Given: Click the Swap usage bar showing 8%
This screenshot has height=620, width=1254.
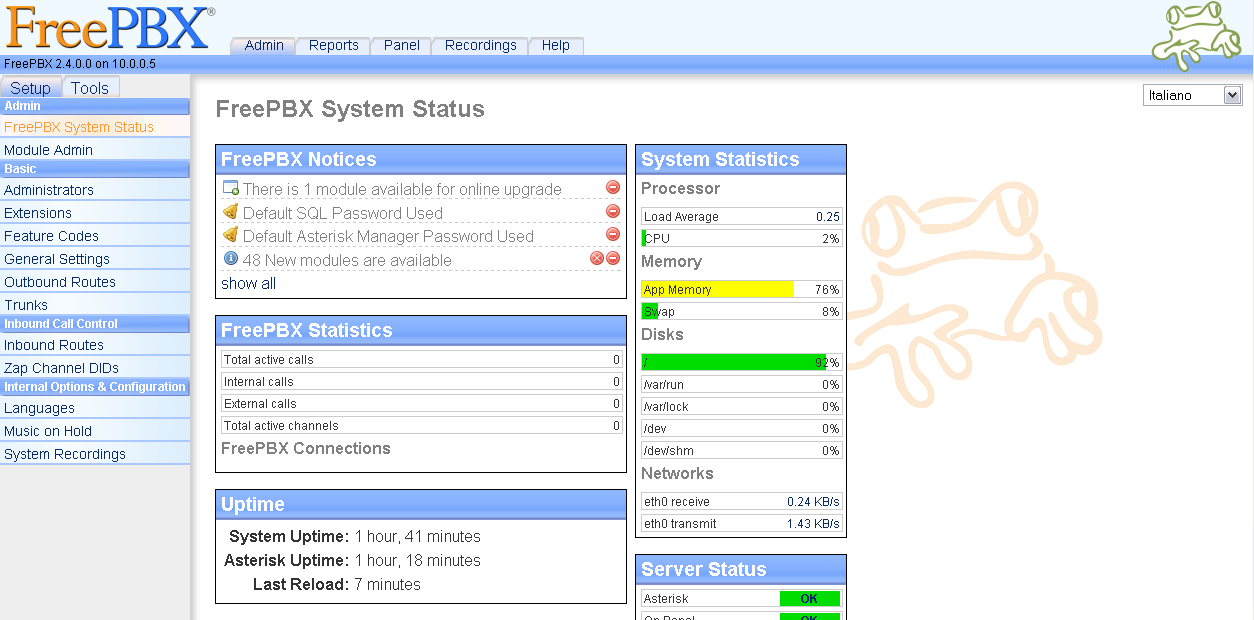Looking at the screenshot, I should 741,312.
